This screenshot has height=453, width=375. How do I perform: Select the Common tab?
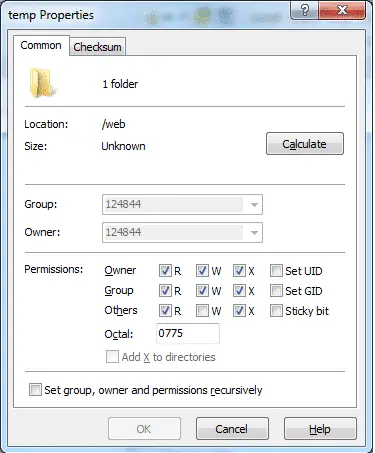coord(41,45)
